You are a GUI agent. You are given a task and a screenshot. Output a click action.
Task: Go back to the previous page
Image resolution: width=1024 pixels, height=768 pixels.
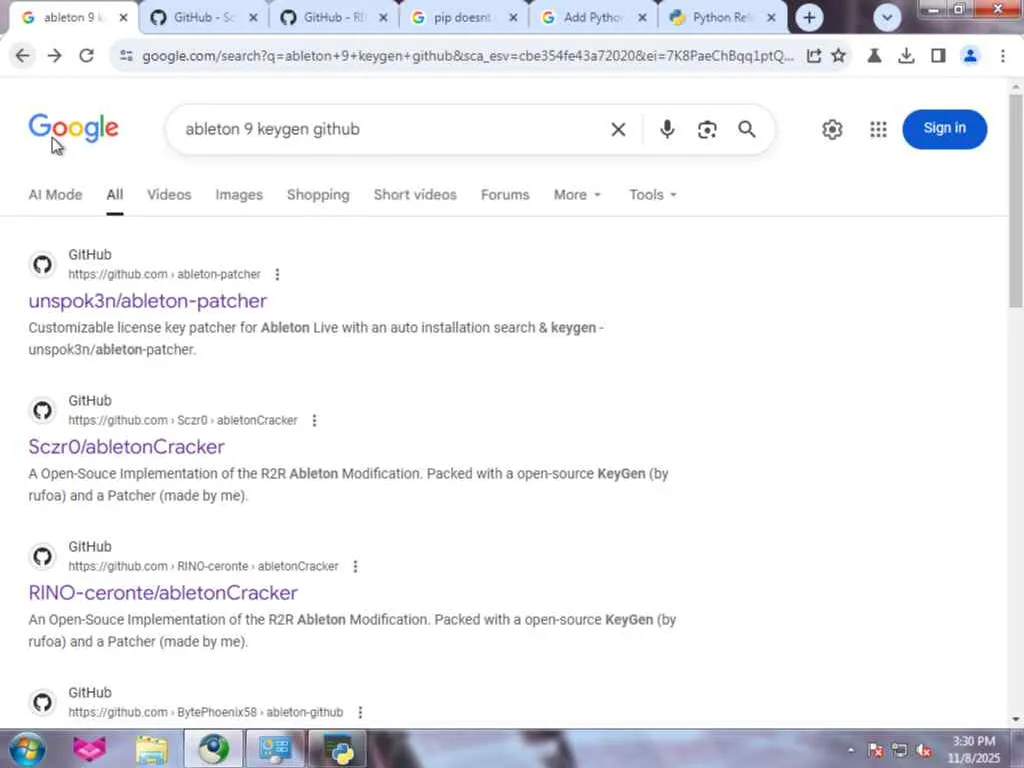click(x=23, y=56)
